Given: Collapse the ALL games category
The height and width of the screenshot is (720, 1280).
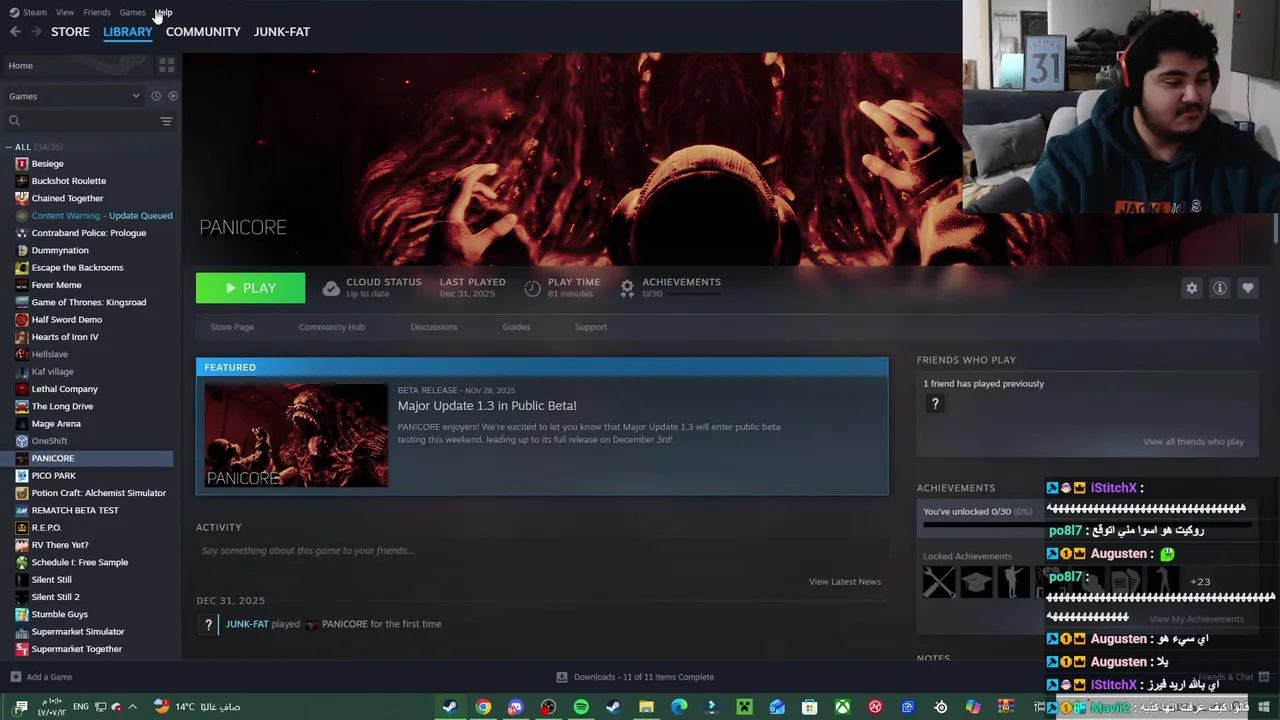Looking at the screenshot, I should click(8, 147).
